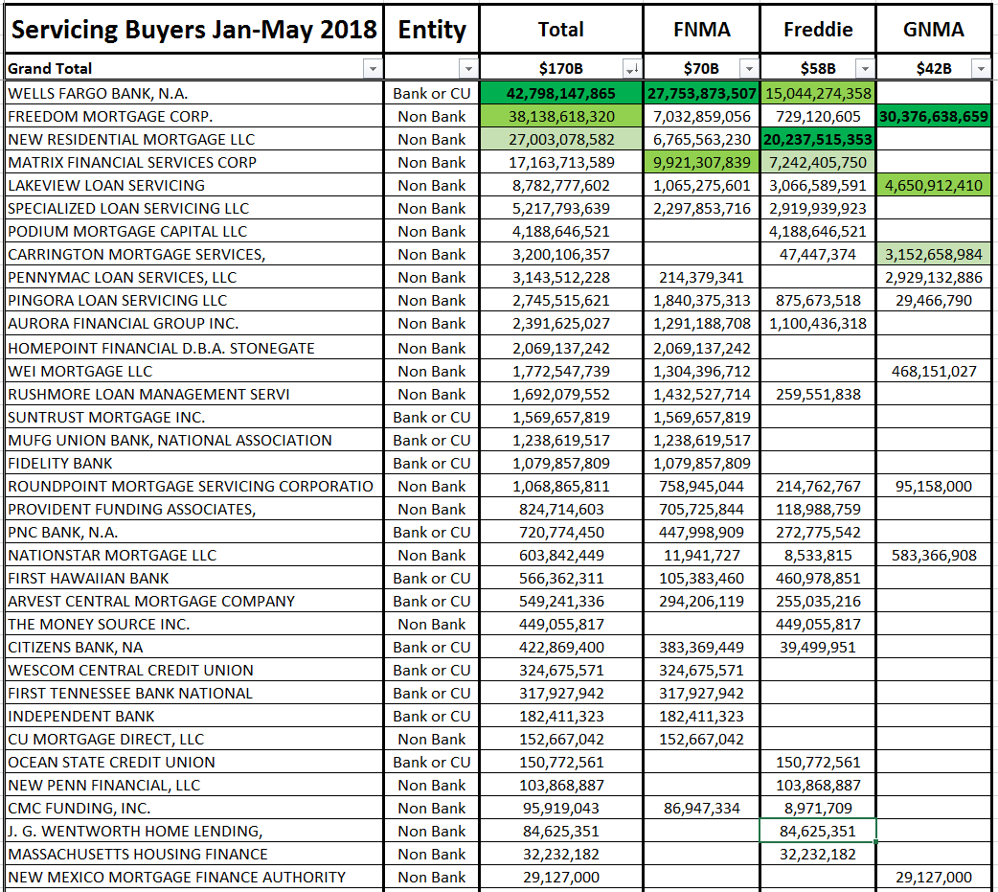Click the PNC BANK, N.A. cell
Image resolution: width=998 pixels, height=892 pixels.
point(194,532)
